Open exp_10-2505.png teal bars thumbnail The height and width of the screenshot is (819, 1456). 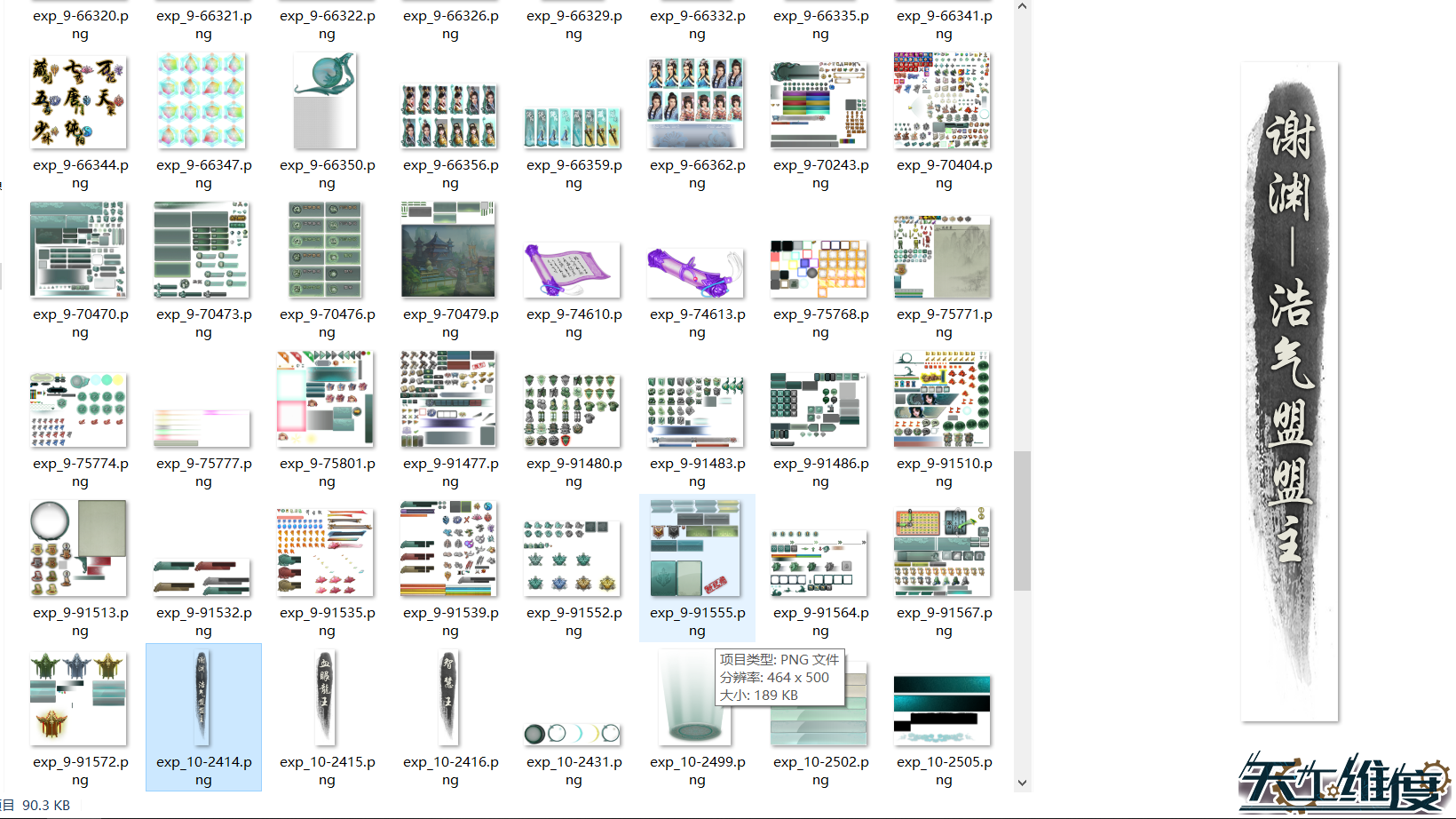942,709
